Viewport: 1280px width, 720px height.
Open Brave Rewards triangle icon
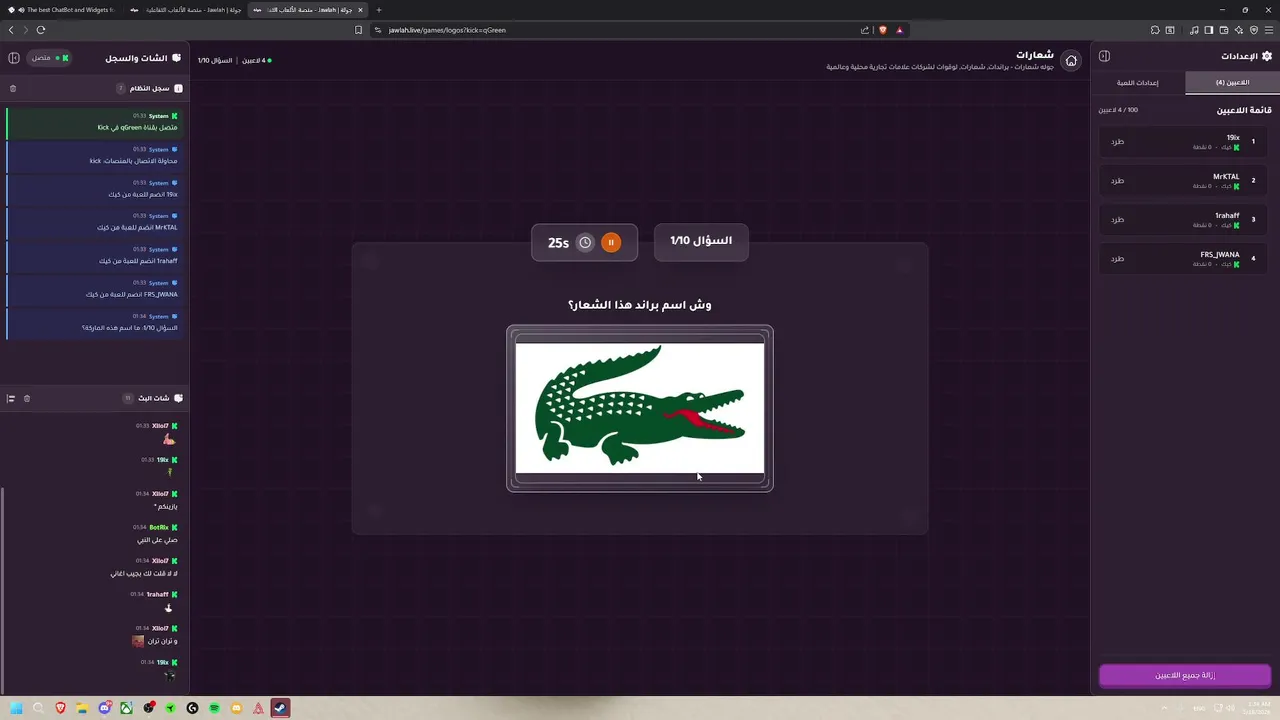[x=899, y=30]
